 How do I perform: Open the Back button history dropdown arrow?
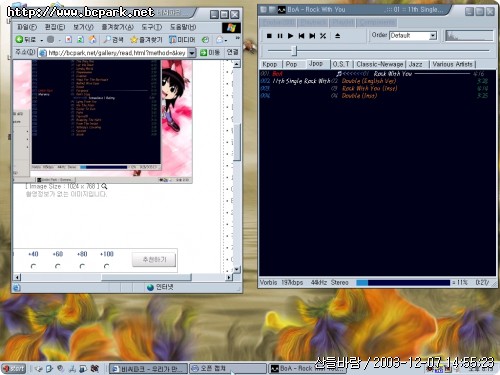[42, 40]
